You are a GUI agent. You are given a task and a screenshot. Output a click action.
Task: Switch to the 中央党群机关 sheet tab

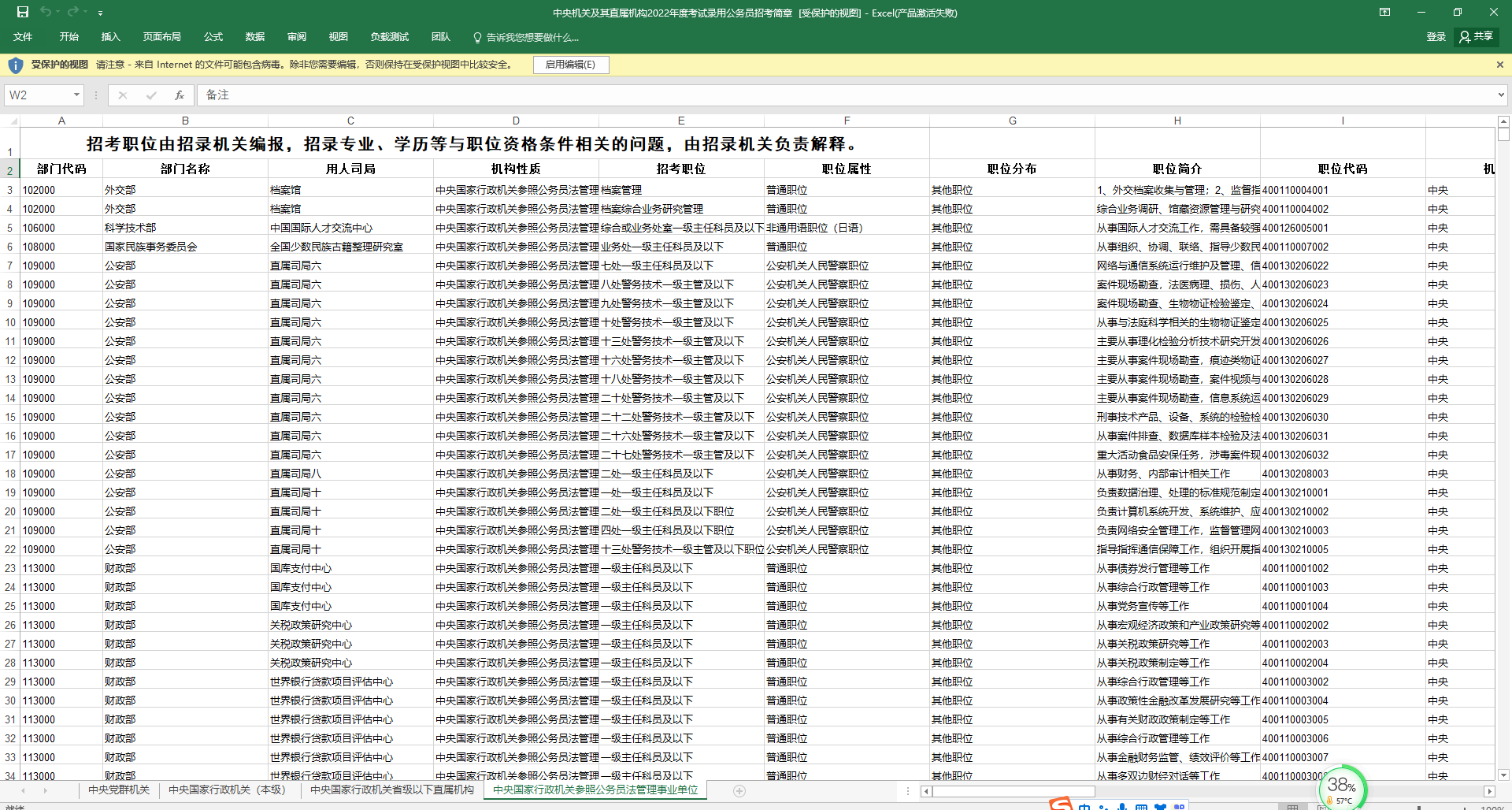tap(118, 790)
